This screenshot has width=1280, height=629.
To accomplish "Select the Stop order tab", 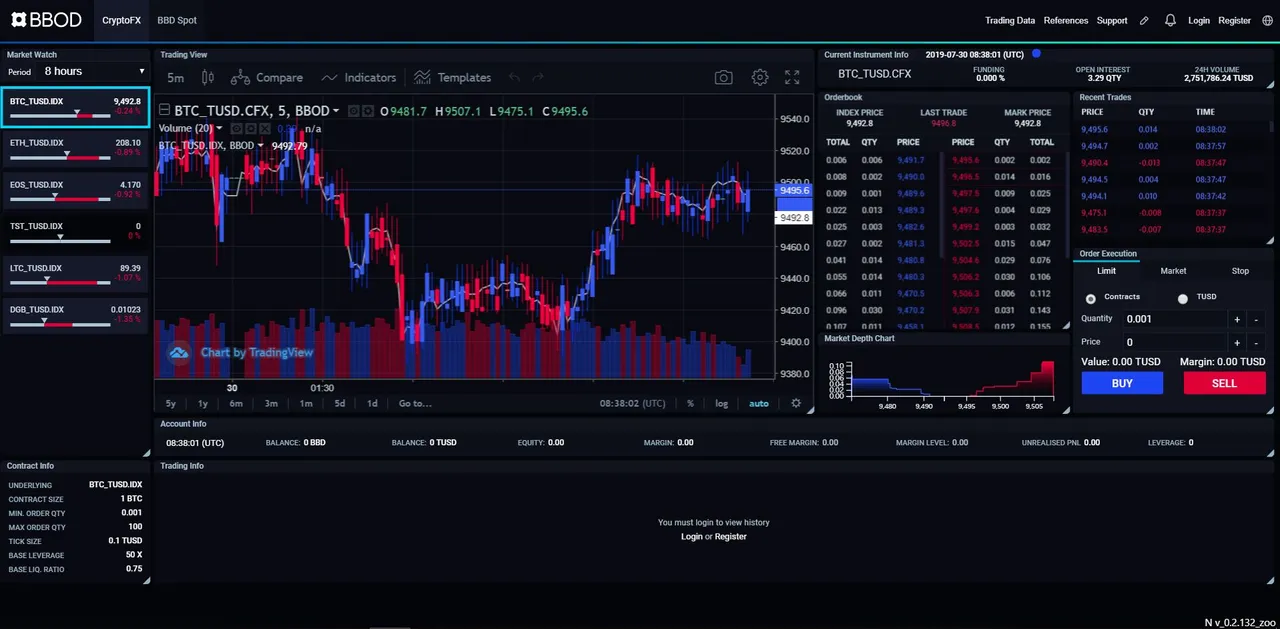I will [1240, 271].
